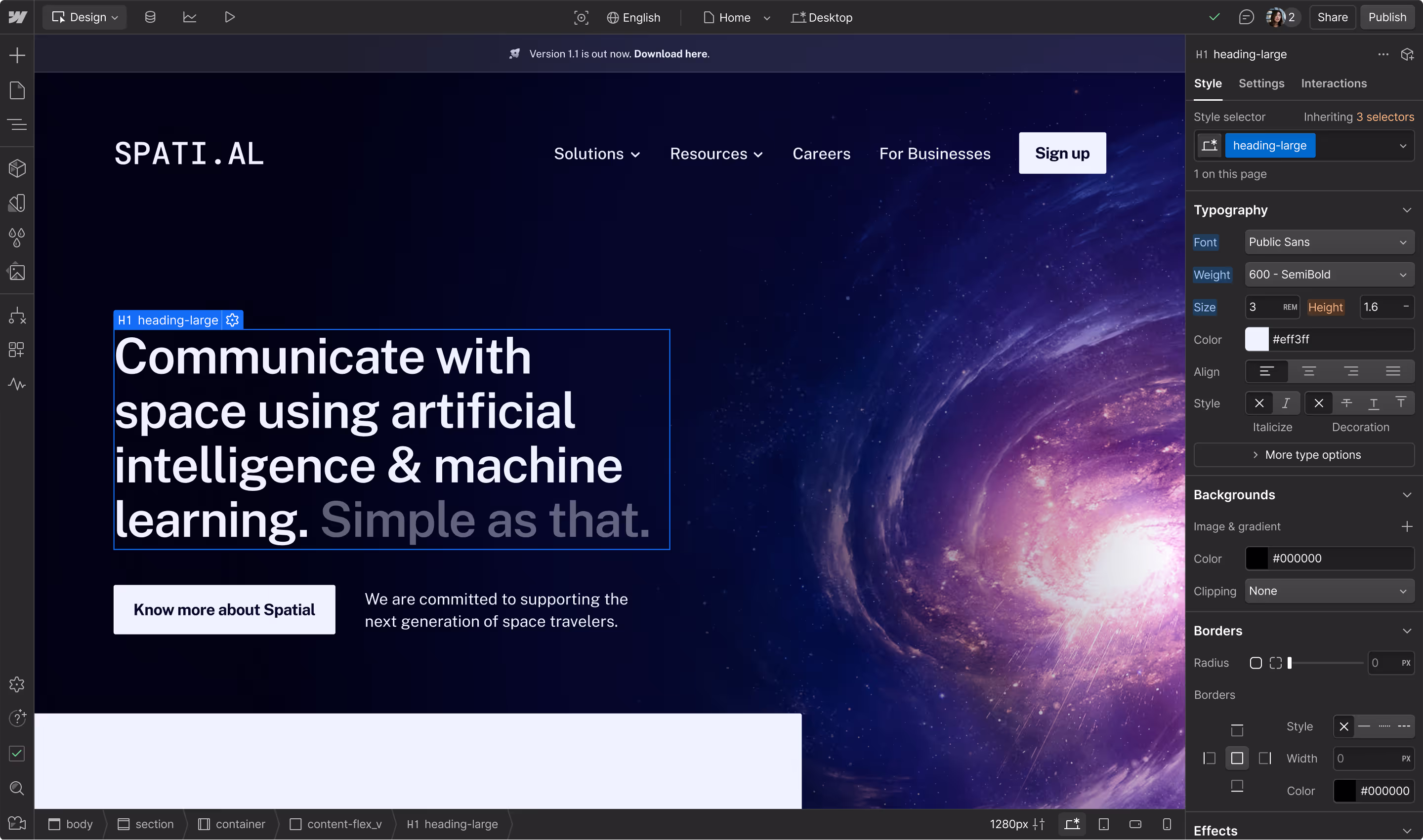The height and width of the screenshot is (840, 1423).
Task: Open the Navigator panel icon
Action: click(x=17, y=124)
